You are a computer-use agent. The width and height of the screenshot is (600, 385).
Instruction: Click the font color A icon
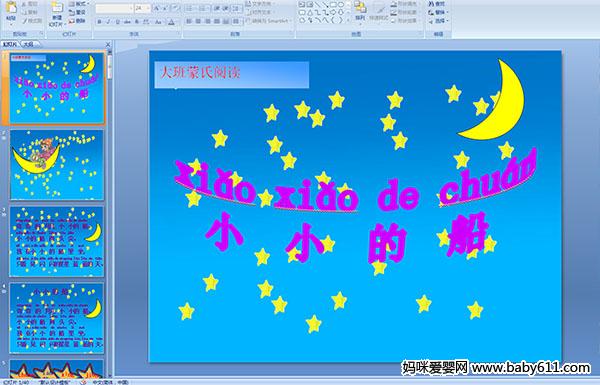click(171, 22)
